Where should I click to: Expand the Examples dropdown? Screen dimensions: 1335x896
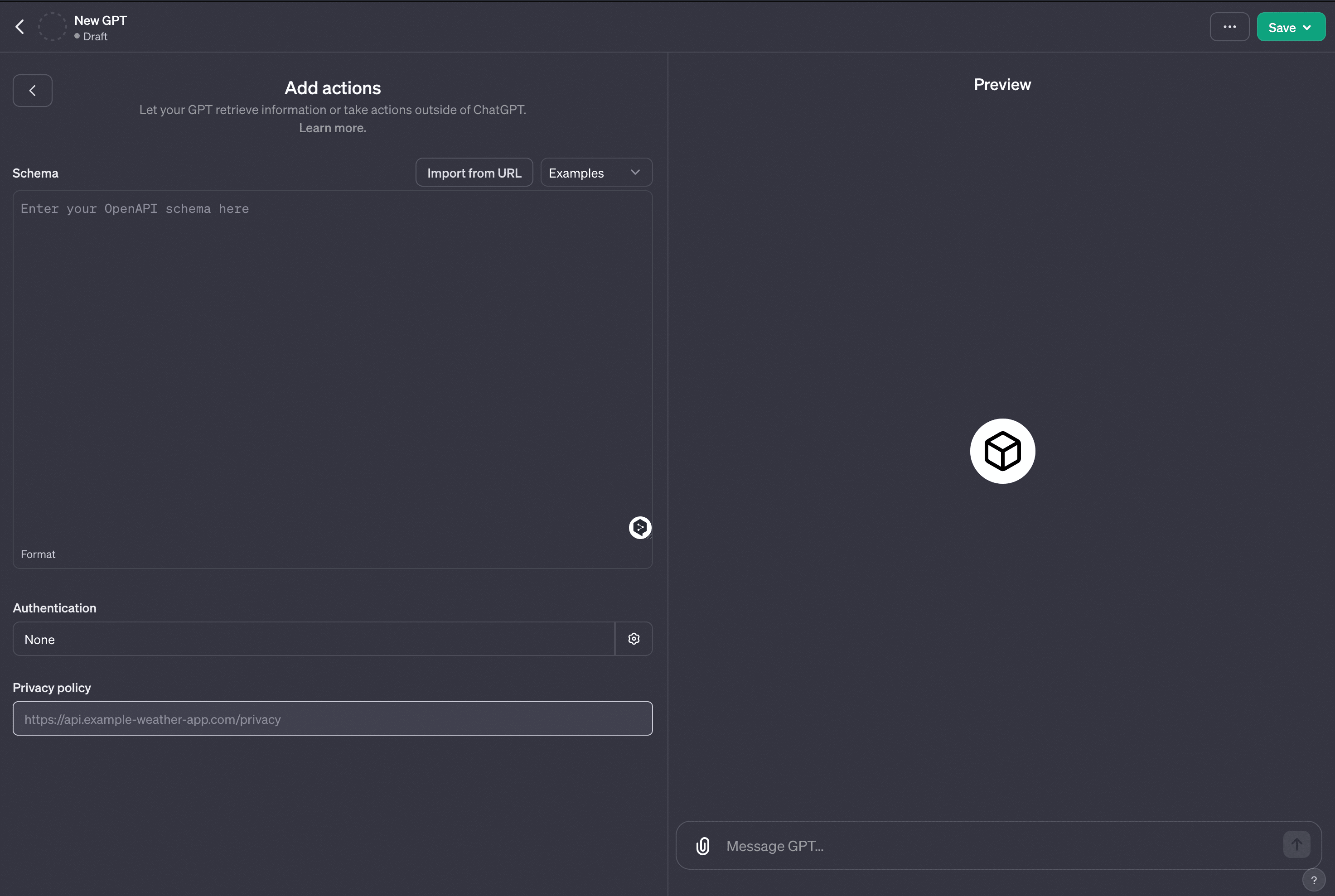596,173
